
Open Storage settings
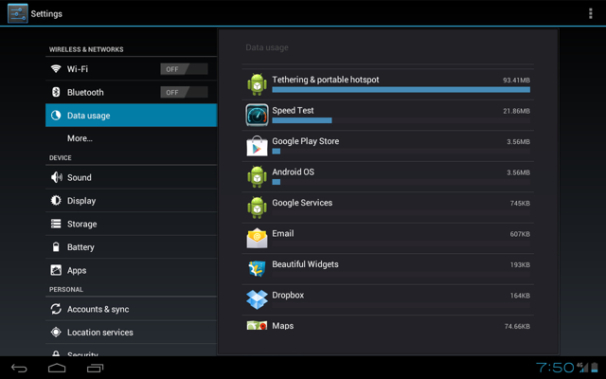click(131, 224)
